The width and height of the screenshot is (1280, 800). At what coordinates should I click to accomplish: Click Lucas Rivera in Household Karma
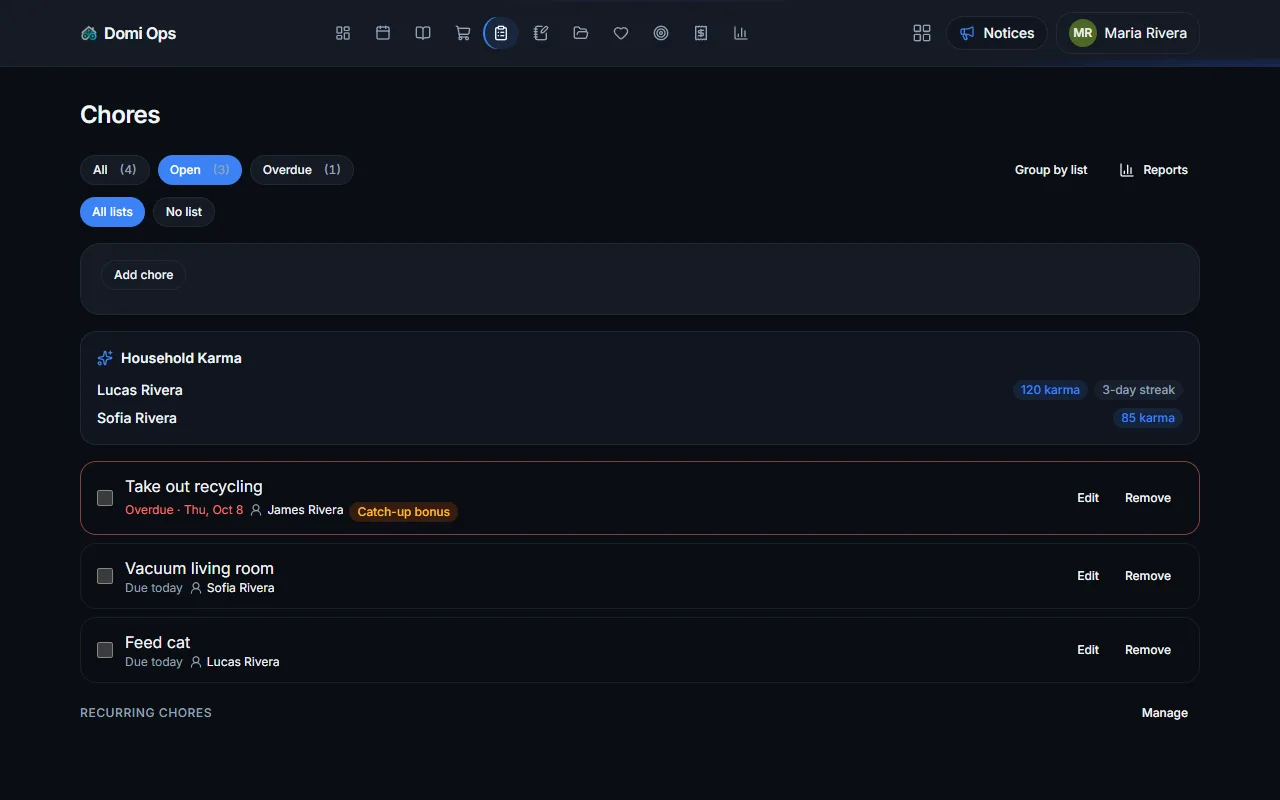coord(140,390)
